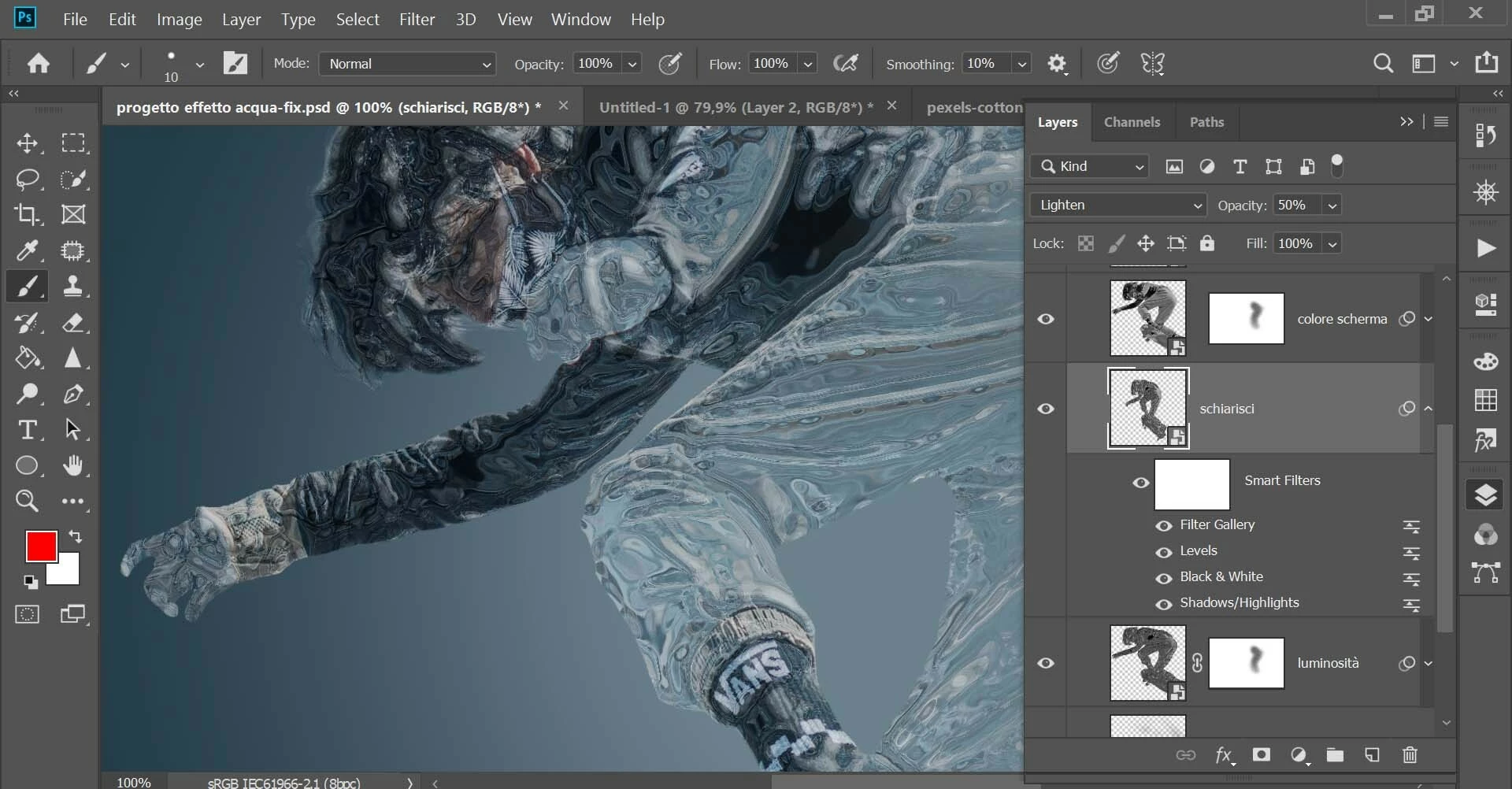1512x789 pixels.
Task: Switch to the Channels tab
Action: (x=1132, y=122)
